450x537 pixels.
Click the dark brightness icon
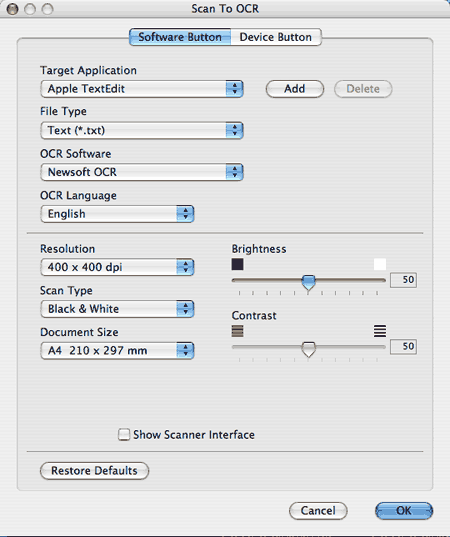tap(237, 264)
